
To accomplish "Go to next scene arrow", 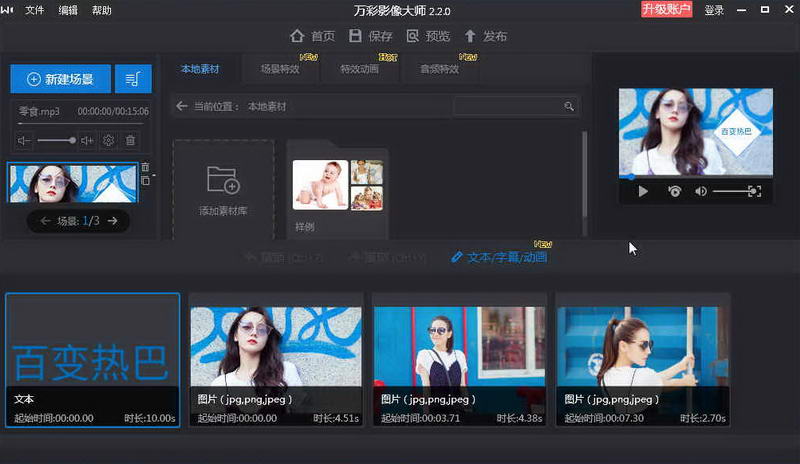I will (x=112, y=221).
